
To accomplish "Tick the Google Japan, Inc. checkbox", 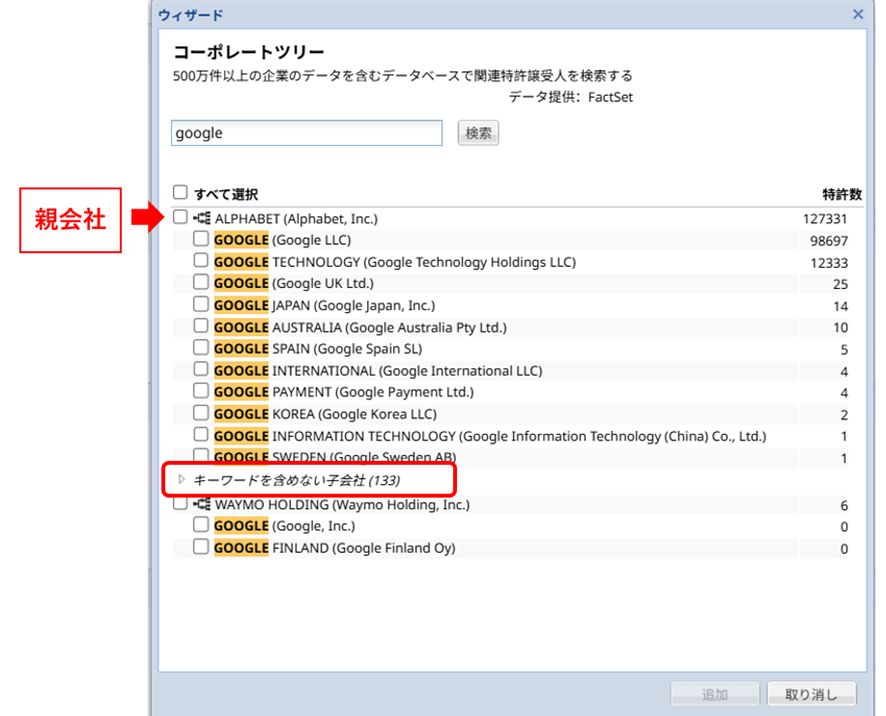I will 201,304.
